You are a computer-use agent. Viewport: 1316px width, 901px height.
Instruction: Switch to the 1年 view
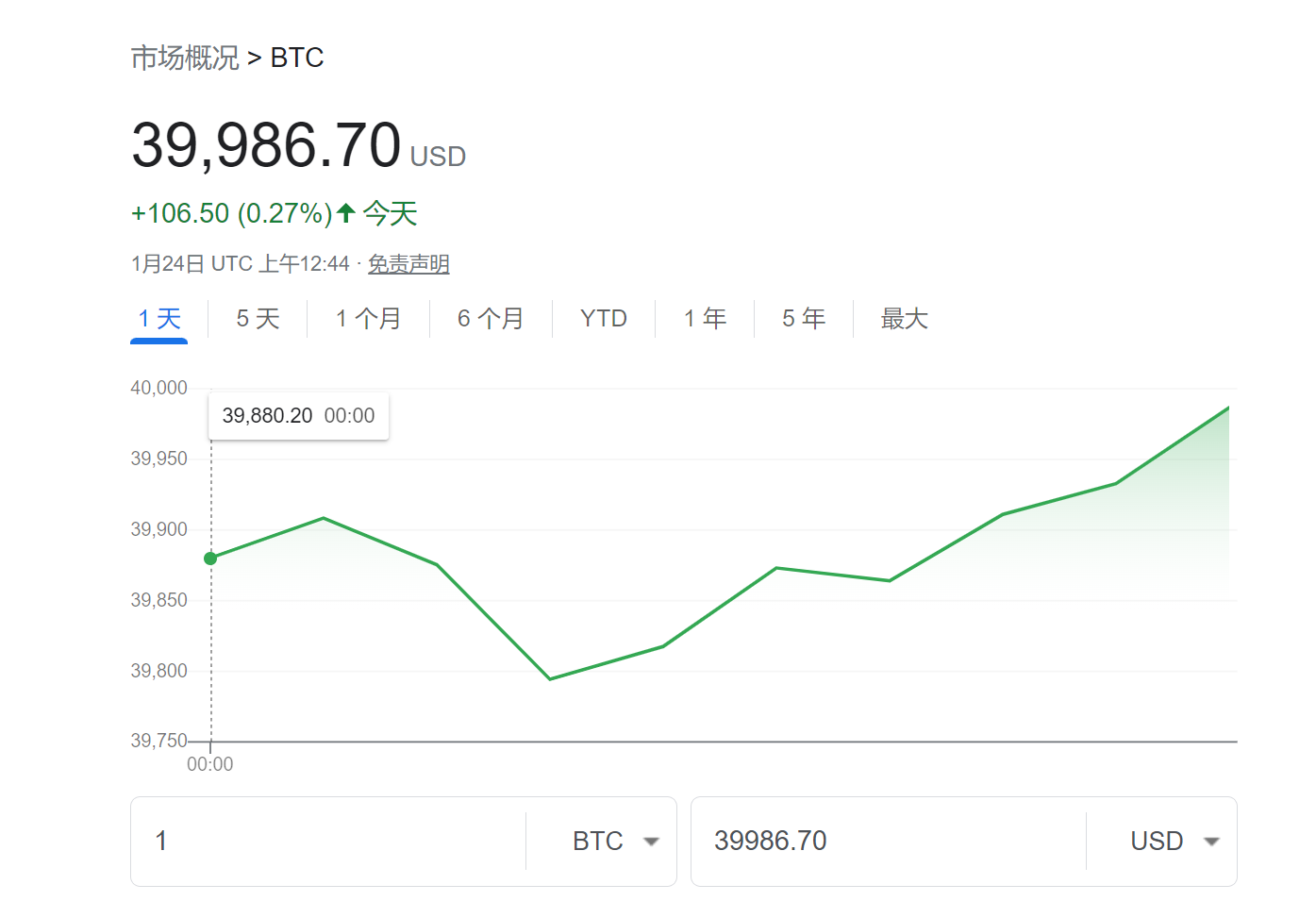[705, 319]
